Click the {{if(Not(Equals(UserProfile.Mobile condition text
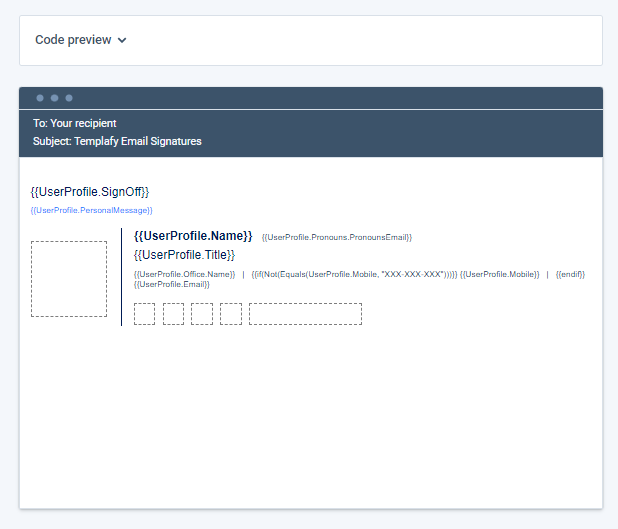 tap(354, 274)
